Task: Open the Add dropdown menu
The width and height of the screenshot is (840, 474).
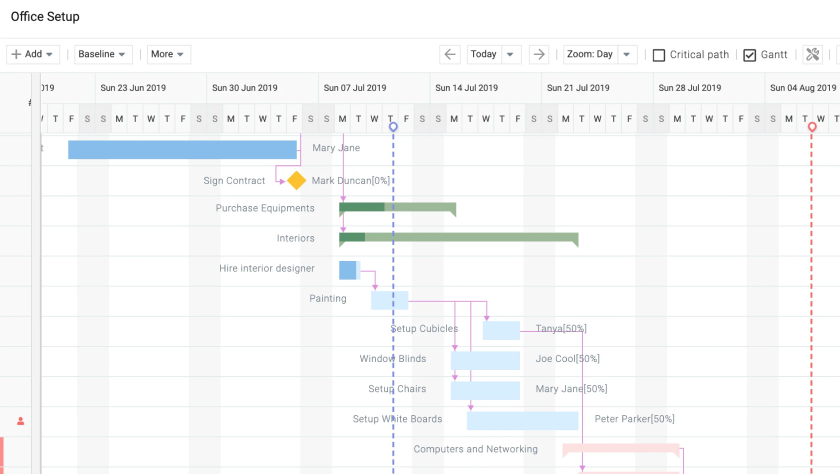Action: tap(33, 55)
